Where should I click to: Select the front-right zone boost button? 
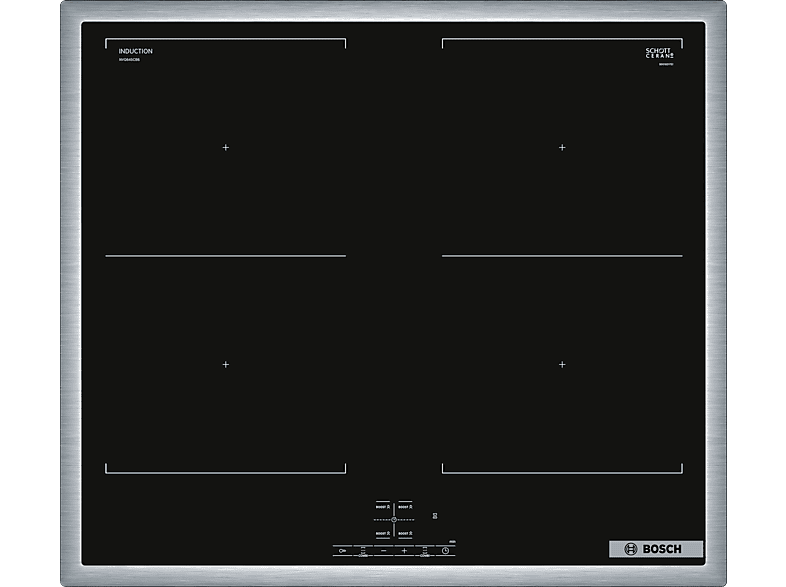[405, 533]
